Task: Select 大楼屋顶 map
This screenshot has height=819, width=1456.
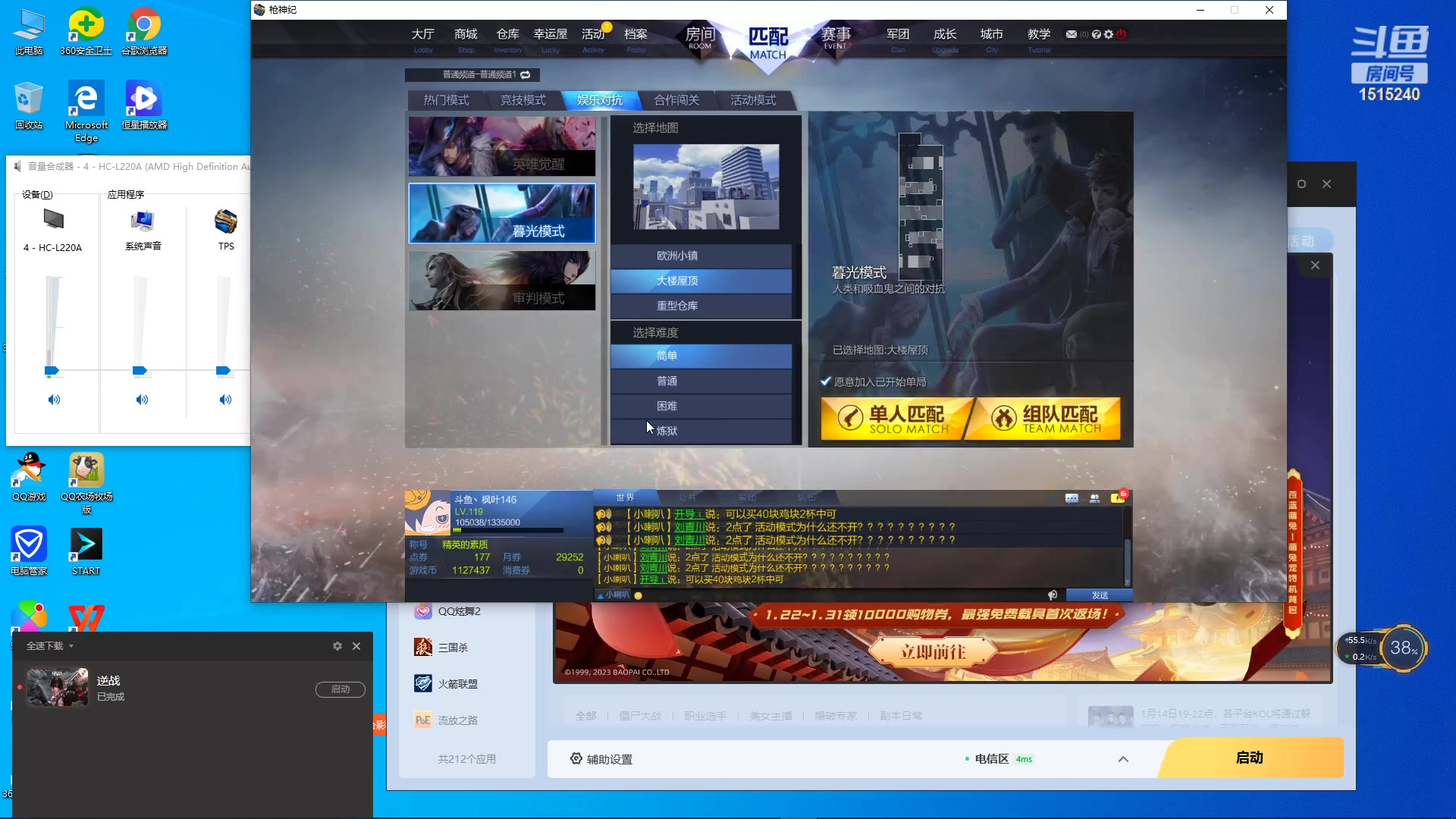Action: pos(701,281)
